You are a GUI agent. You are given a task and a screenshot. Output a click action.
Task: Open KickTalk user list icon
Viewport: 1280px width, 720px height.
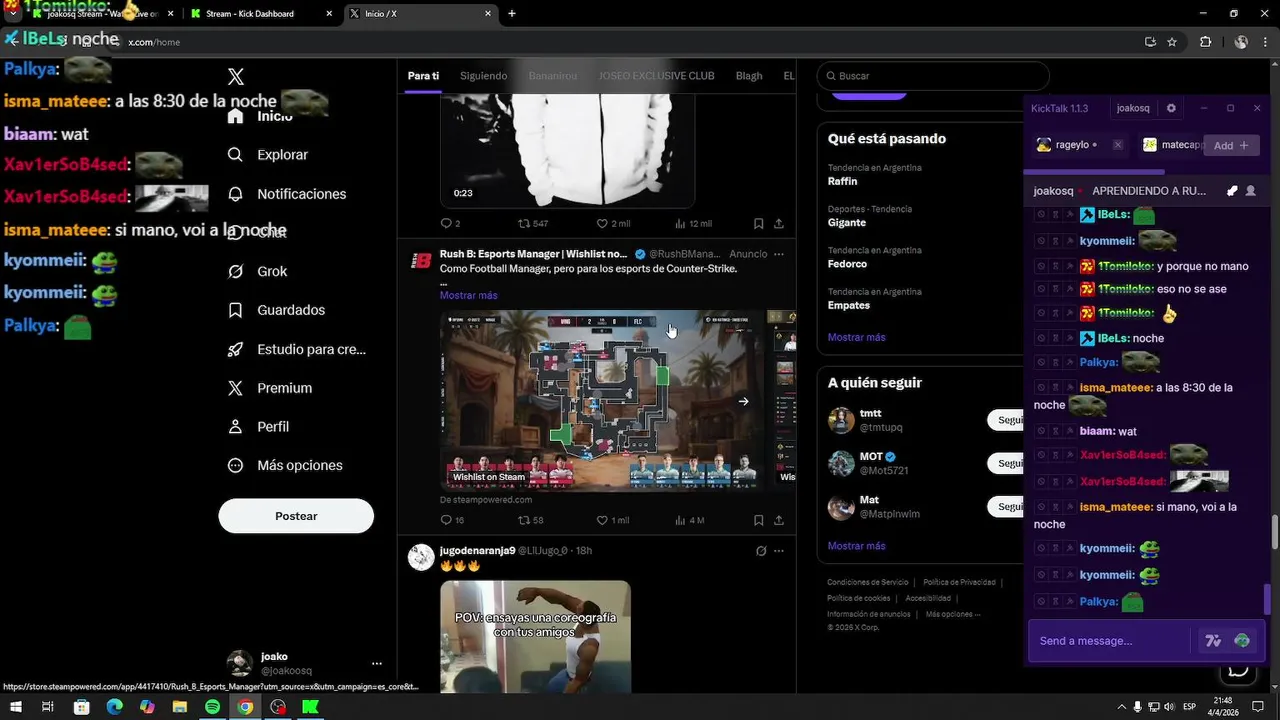pyautogui.click(x=1250, y=191)
